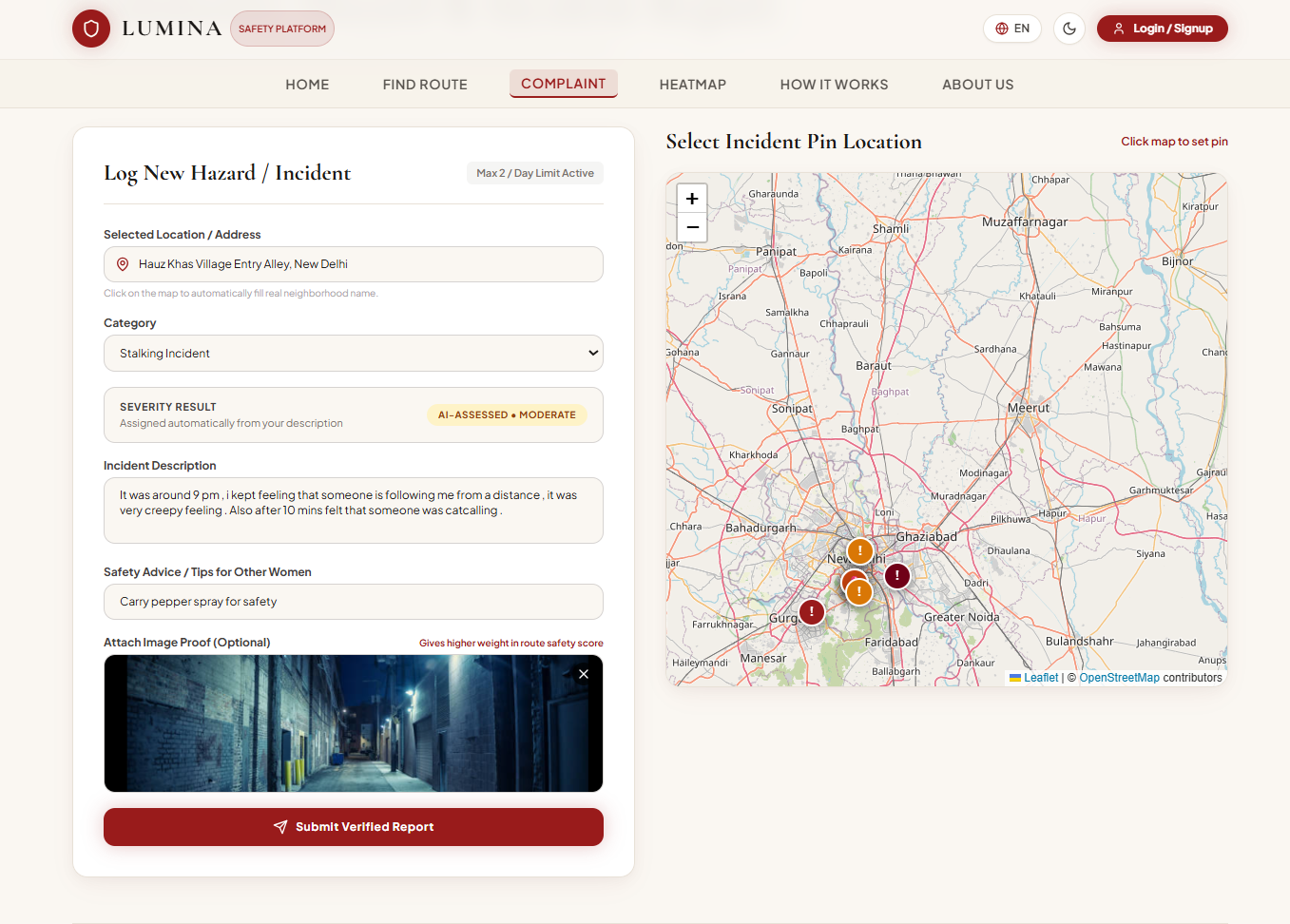Click the Lumina shield logo
Image resolution: width=1290 pixels, height=924 pixels.
pos(91,29)
